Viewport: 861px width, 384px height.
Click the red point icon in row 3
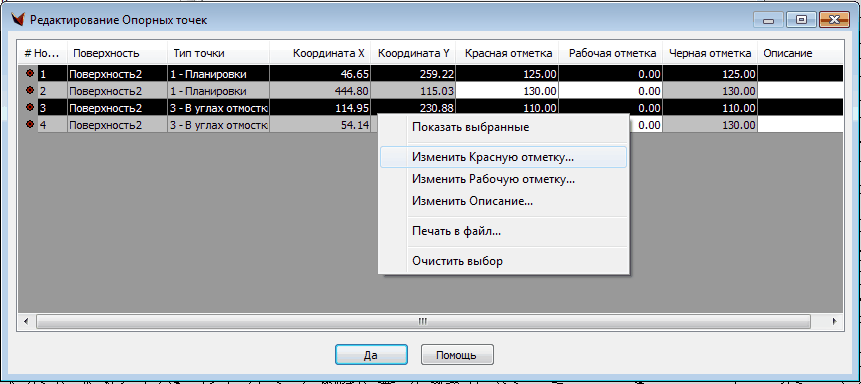tap(29, 108)
